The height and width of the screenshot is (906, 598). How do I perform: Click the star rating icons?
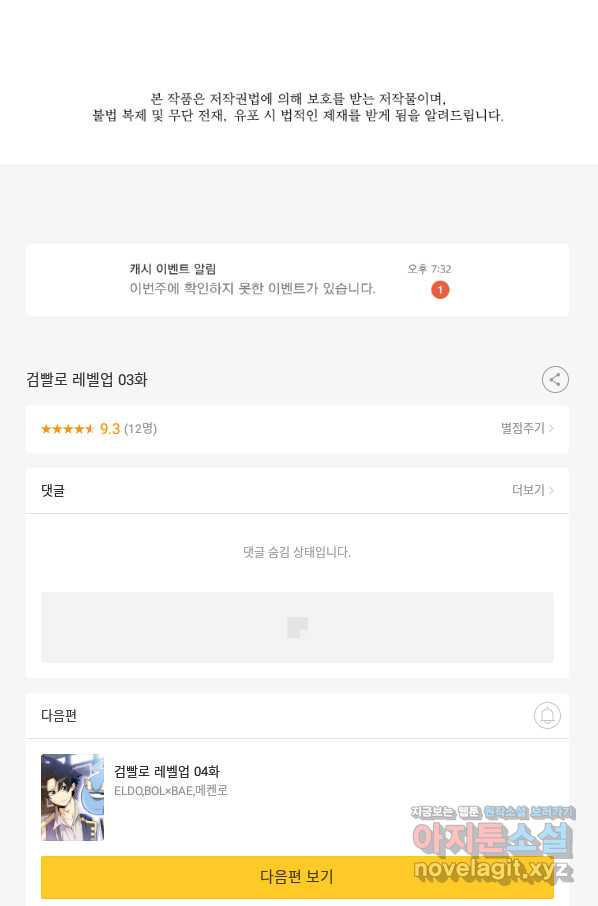click(x=68, y=429)
